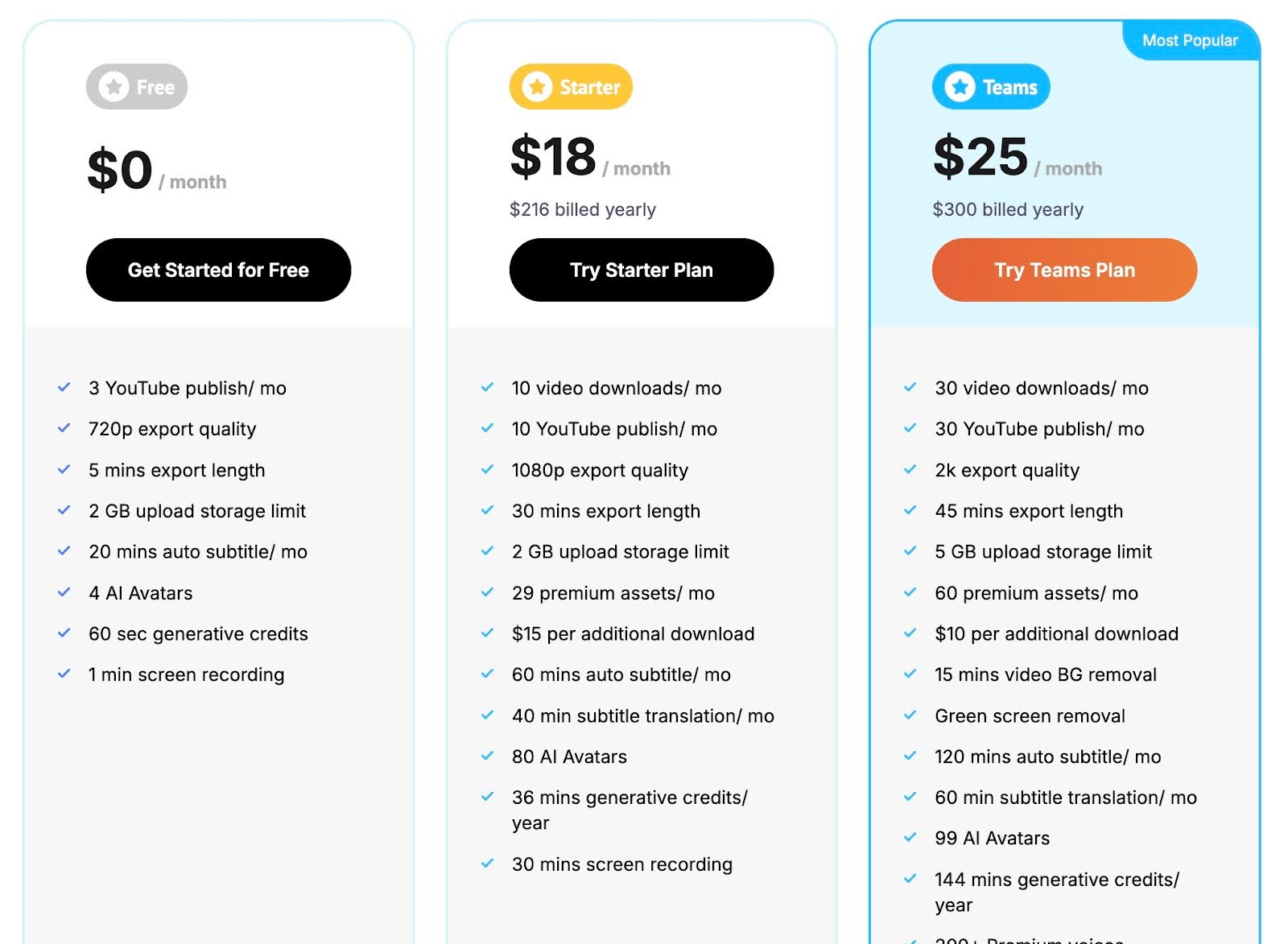The width and height of the screenshot is (1288, 944).
Task: Click the star icon on Starter badge
Action: pyautogui.click(x=537, y=87)
